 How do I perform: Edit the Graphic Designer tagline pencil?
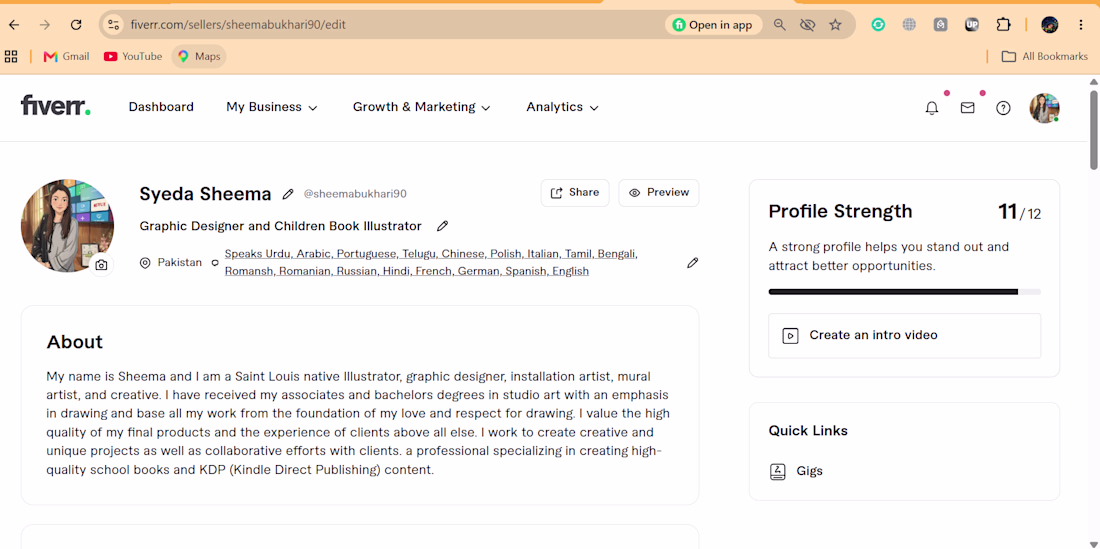pos(442,226)
